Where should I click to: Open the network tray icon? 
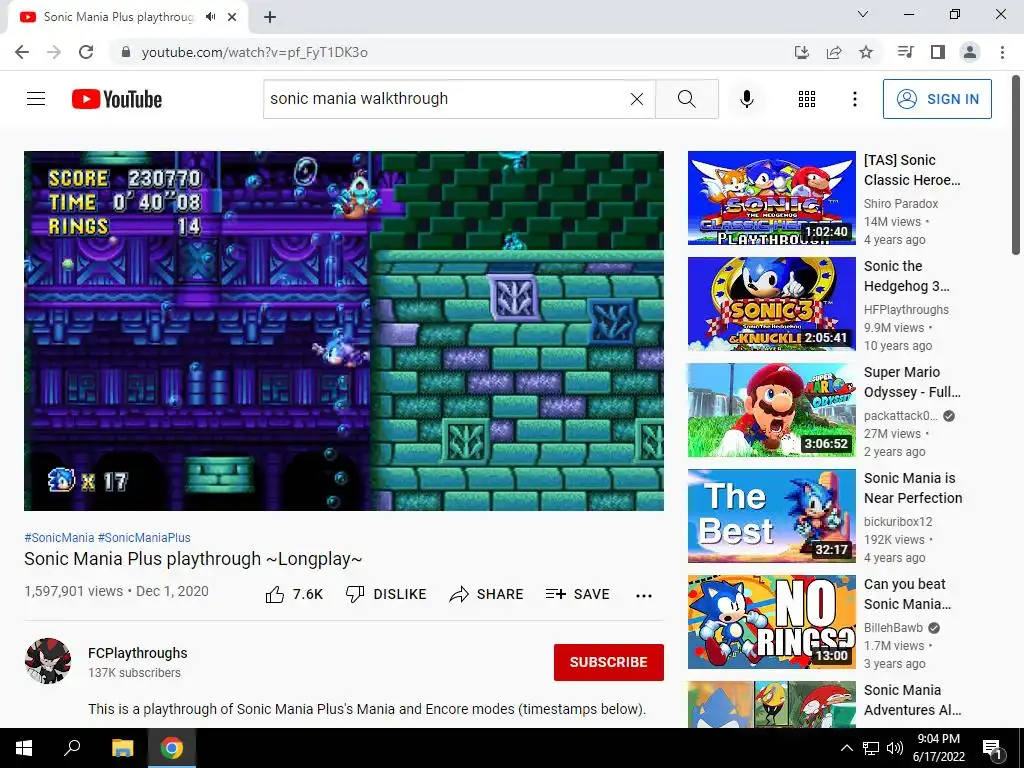coord(871,748)
